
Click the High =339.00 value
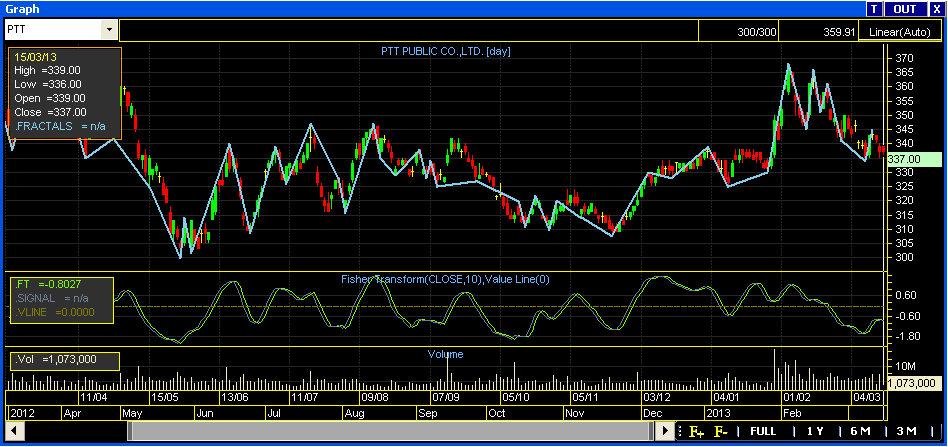point(48,70)
